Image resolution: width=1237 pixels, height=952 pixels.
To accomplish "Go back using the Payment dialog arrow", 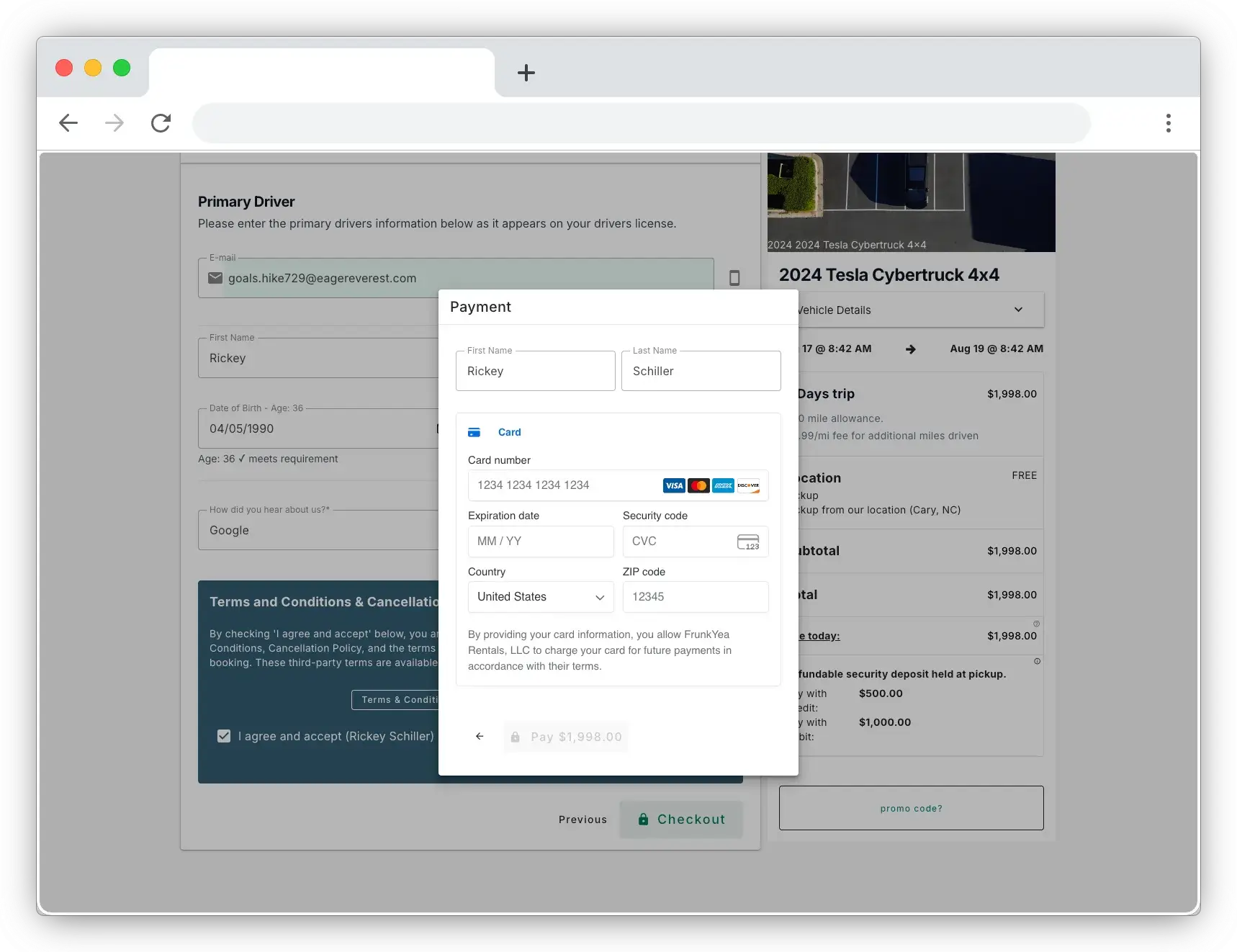I will [480, 737].
